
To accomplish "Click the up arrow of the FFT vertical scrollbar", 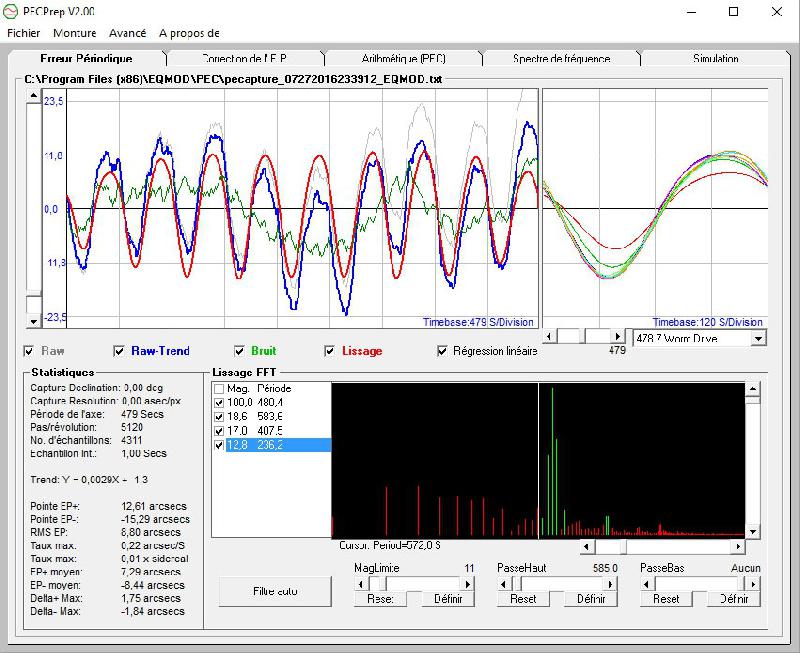I will pyautogui.click(x=753, y=388).
